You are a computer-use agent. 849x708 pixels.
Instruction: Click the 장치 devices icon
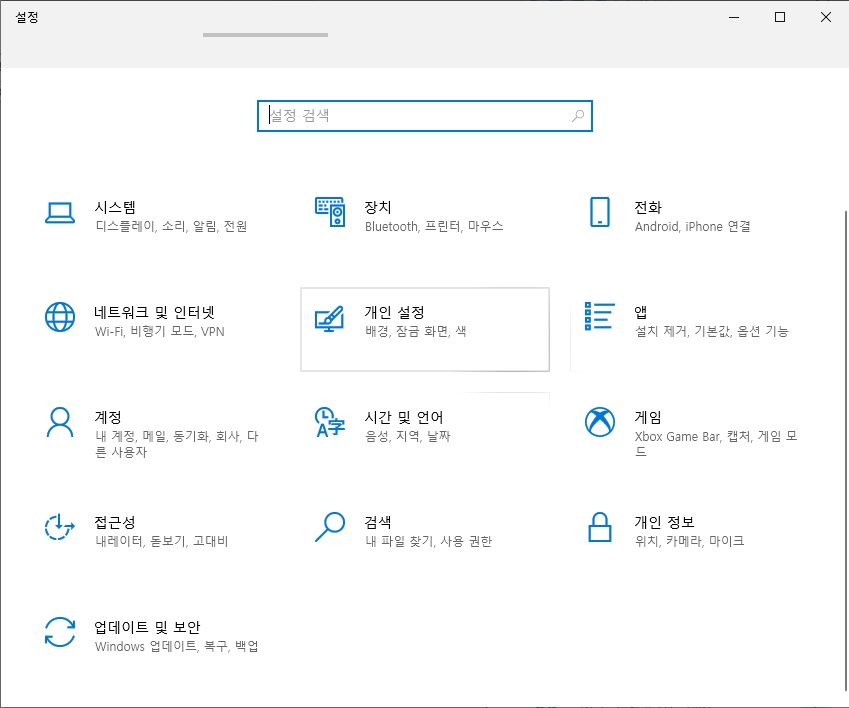click(x=330, y=213)
